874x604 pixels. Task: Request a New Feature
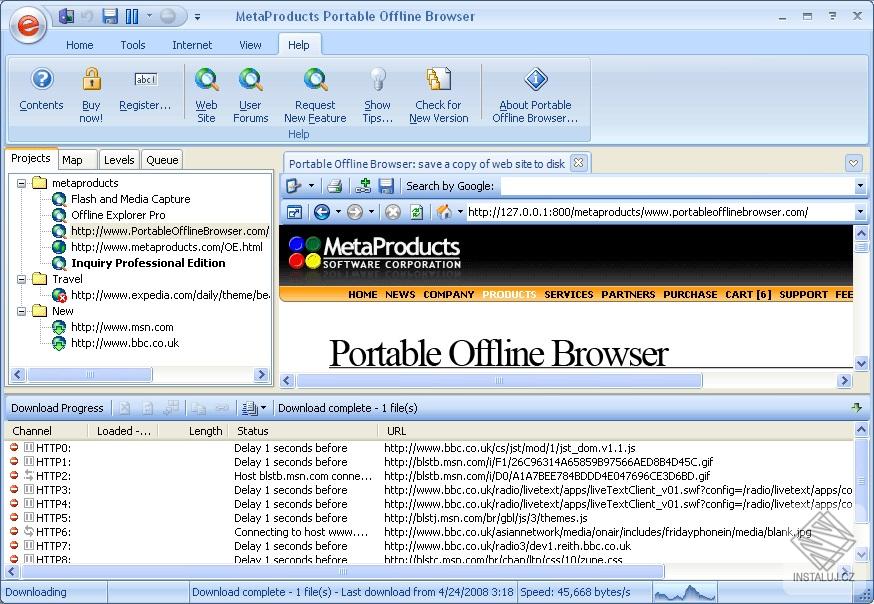tap(315, 90)
